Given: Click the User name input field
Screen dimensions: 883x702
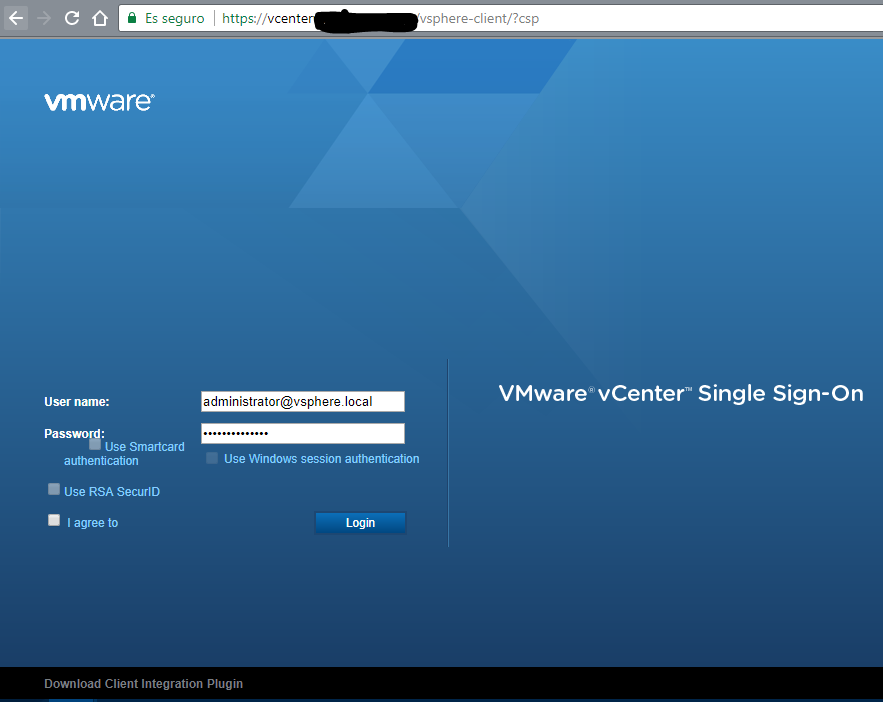Looking at the screenshot, I should pyautogui.click(x=302, y=401).
